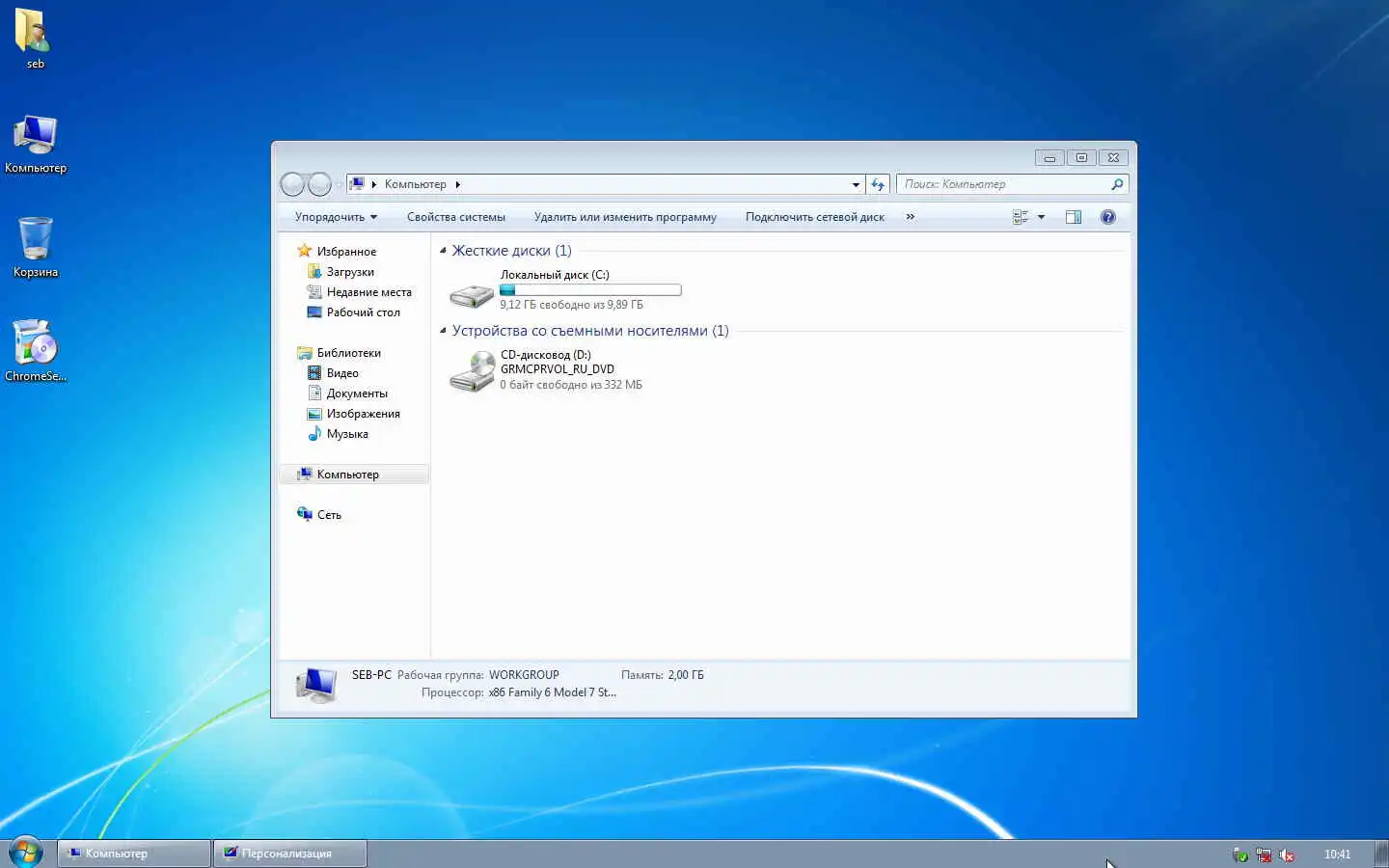
Task: Open the view options dropdown arrow
Action: (x=1041, y=217)
